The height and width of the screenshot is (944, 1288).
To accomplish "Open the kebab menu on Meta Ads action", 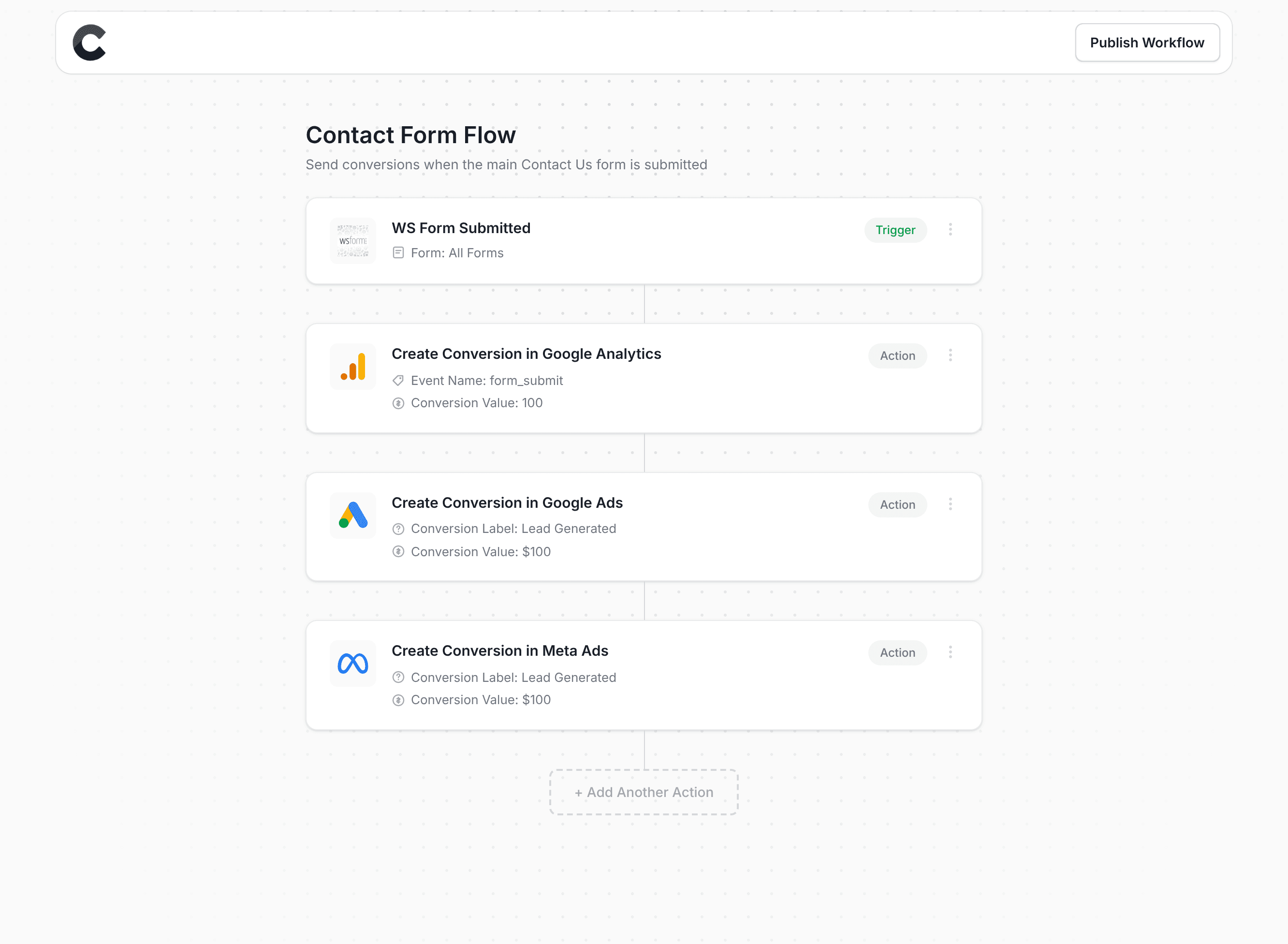I will (951, 651).
